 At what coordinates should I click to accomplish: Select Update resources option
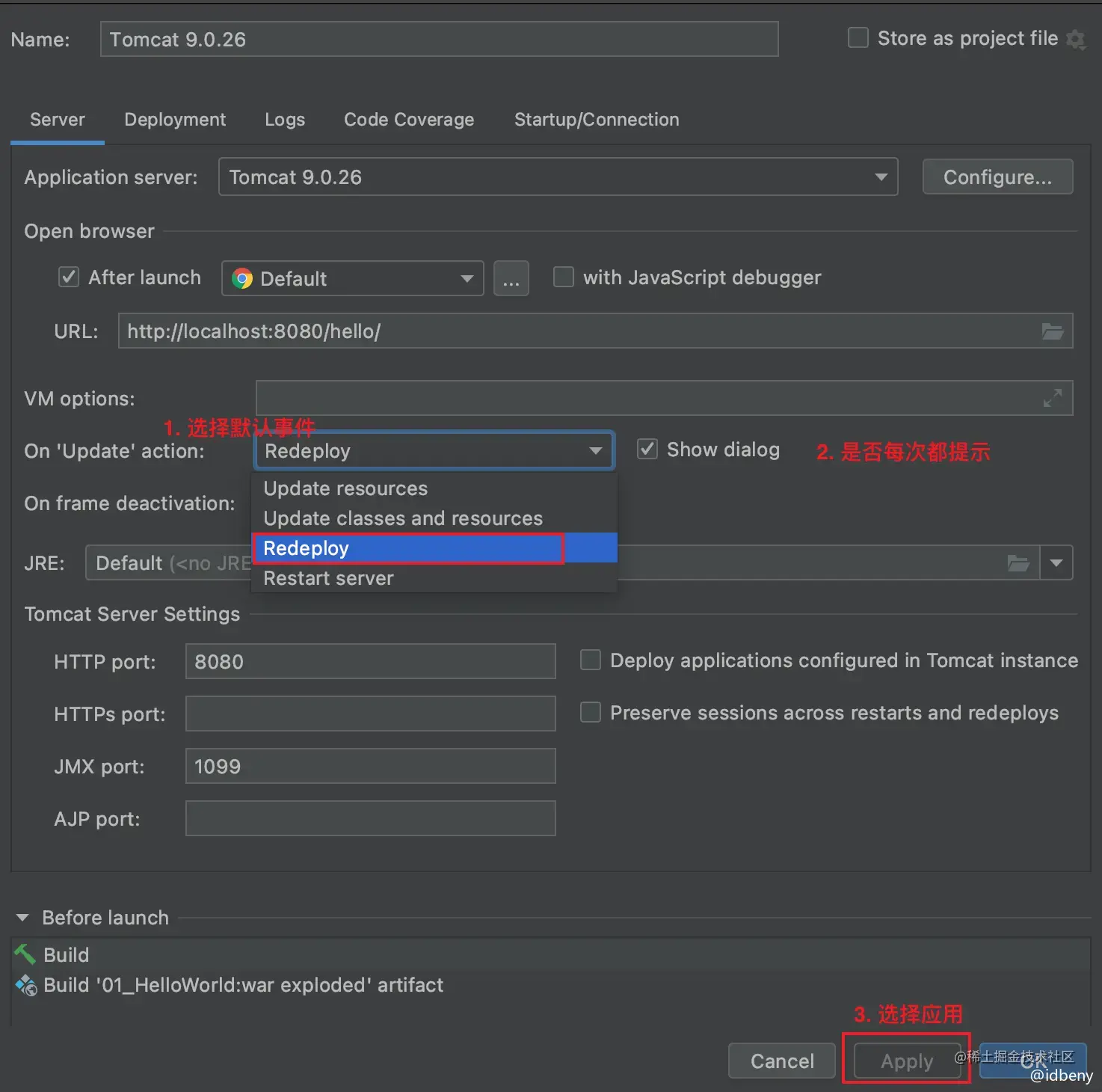coord(434,488)
